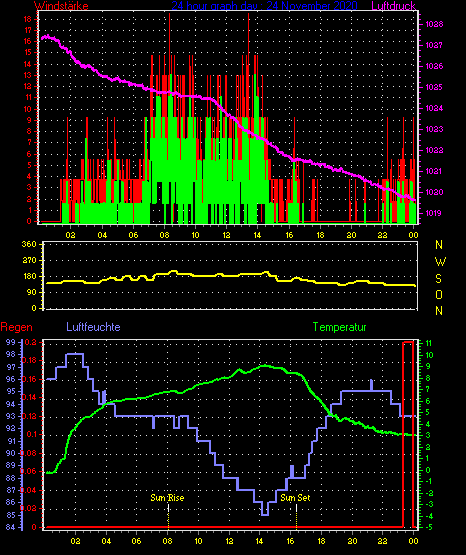This screenshot has width=466, height=555.
Task: Click the S compass letter
Action: click(x=438, y=279)
